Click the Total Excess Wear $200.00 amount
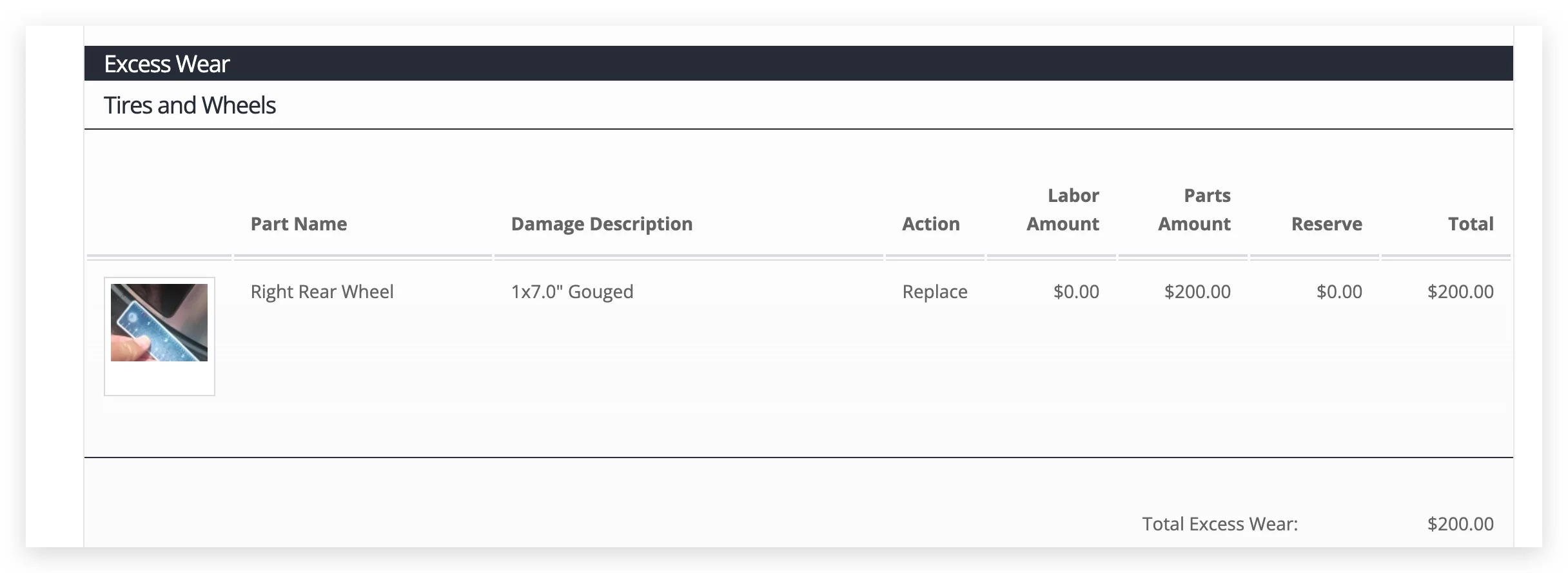 pyautogui.click(x=1460, y=524)
